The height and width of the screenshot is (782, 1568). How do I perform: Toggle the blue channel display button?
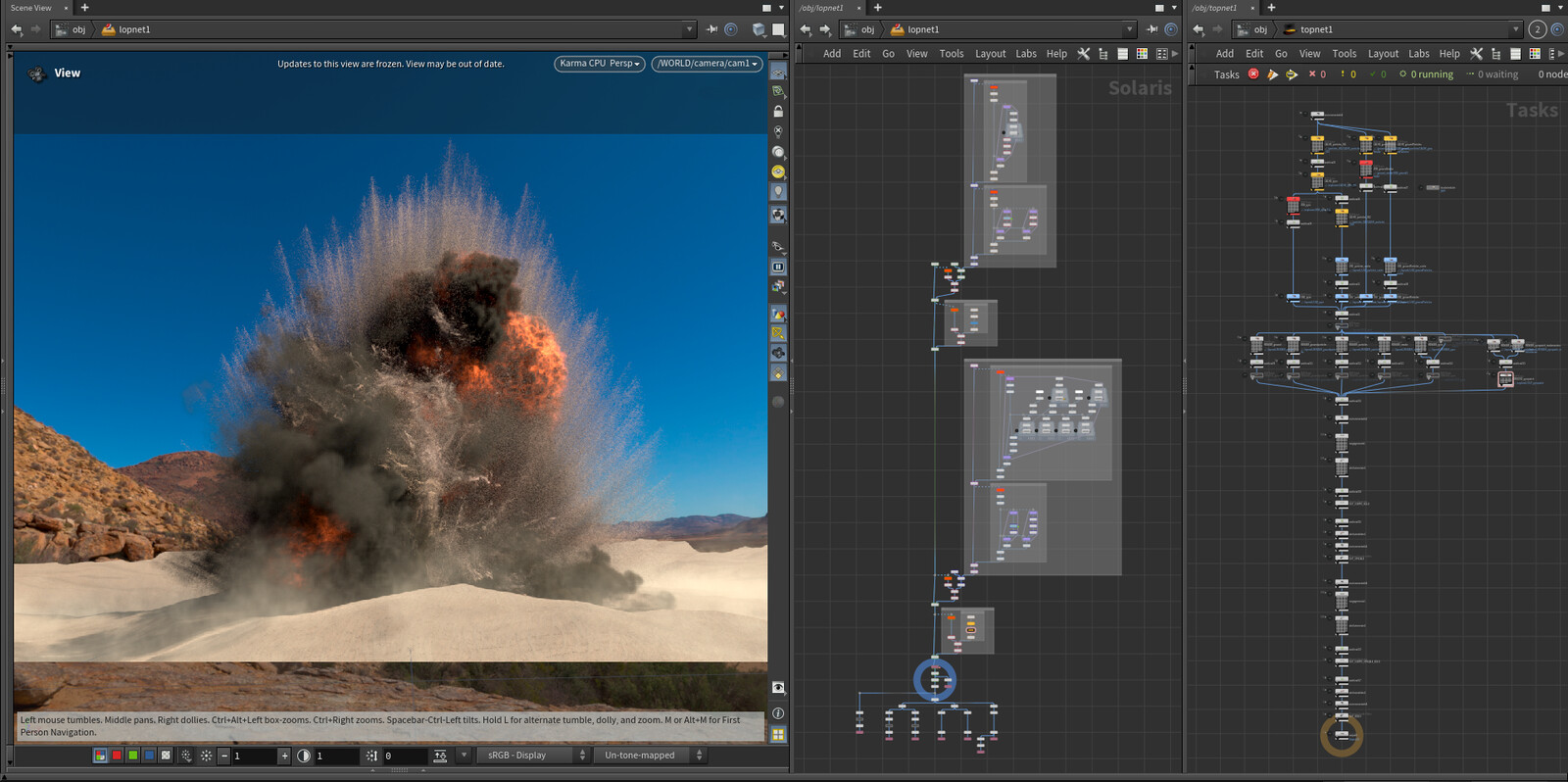(150, 756)
